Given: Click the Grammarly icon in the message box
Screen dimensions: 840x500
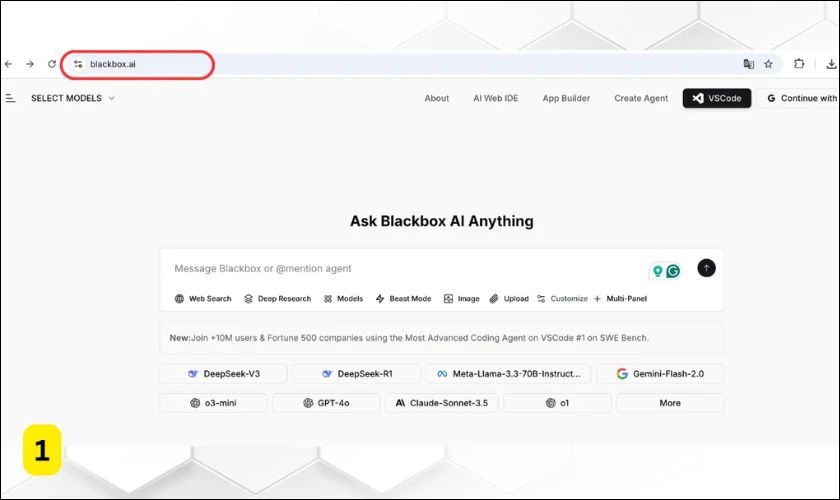Looking at the screenshot, I should [673, 271].
